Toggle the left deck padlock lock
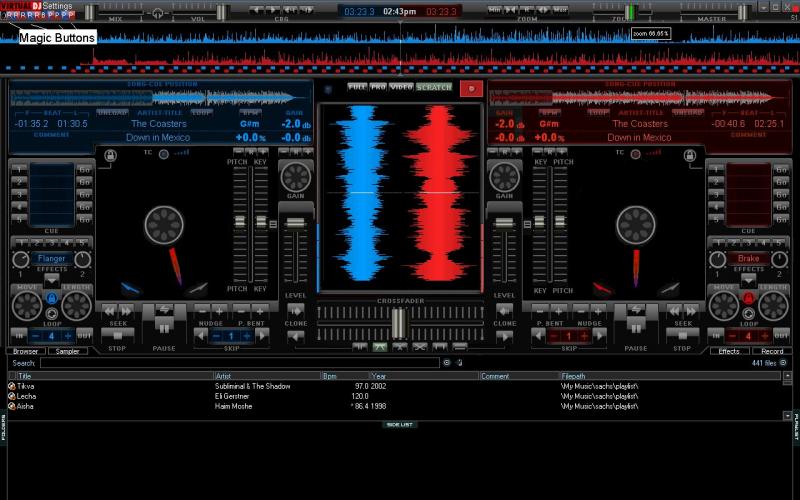This screenshot has width=800, height=500. point(110,155)
